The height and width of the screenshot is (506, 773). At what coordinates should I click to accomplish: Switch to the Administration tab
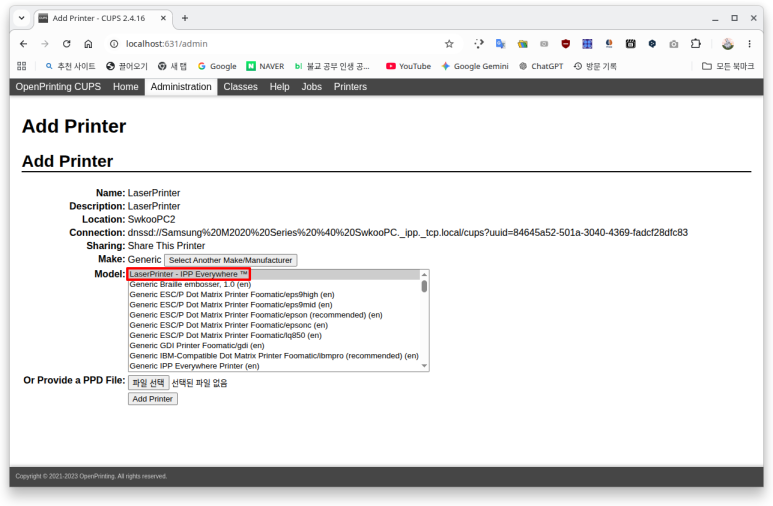point(181,87)
